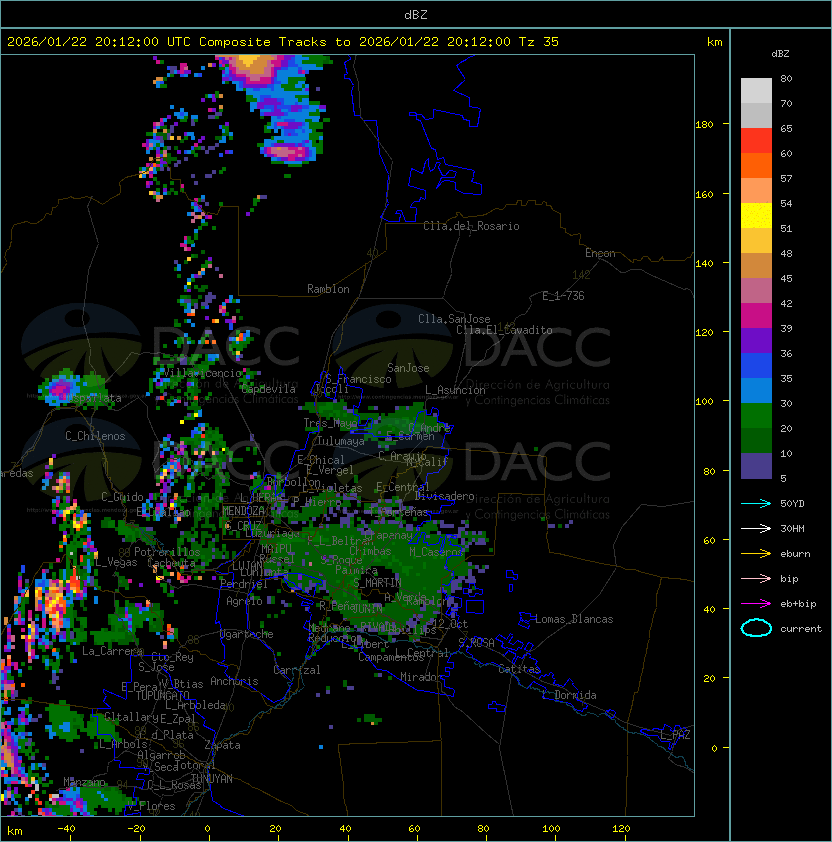832x842 pixels.
Task: Pick the mauve 42-45 dBZ legend swatch
Action: (756, 291)
